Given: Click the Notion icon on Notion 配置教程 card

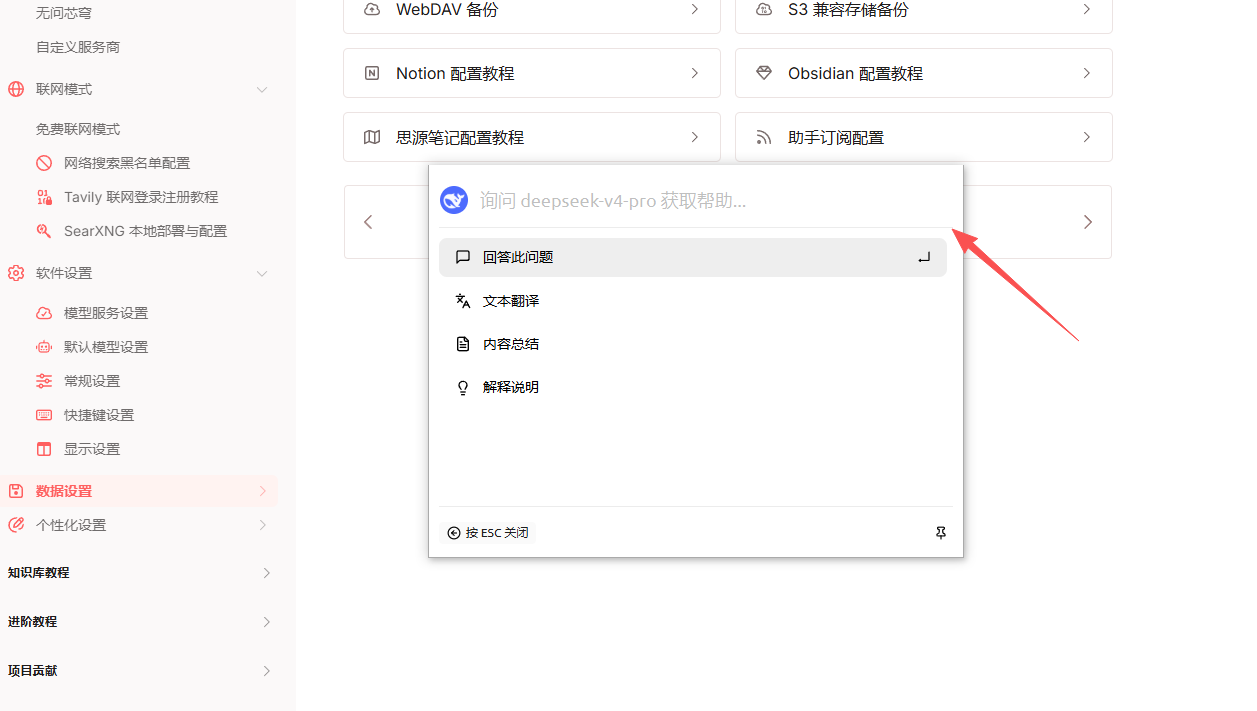Looking at the screenshot, I should point(372,73).
